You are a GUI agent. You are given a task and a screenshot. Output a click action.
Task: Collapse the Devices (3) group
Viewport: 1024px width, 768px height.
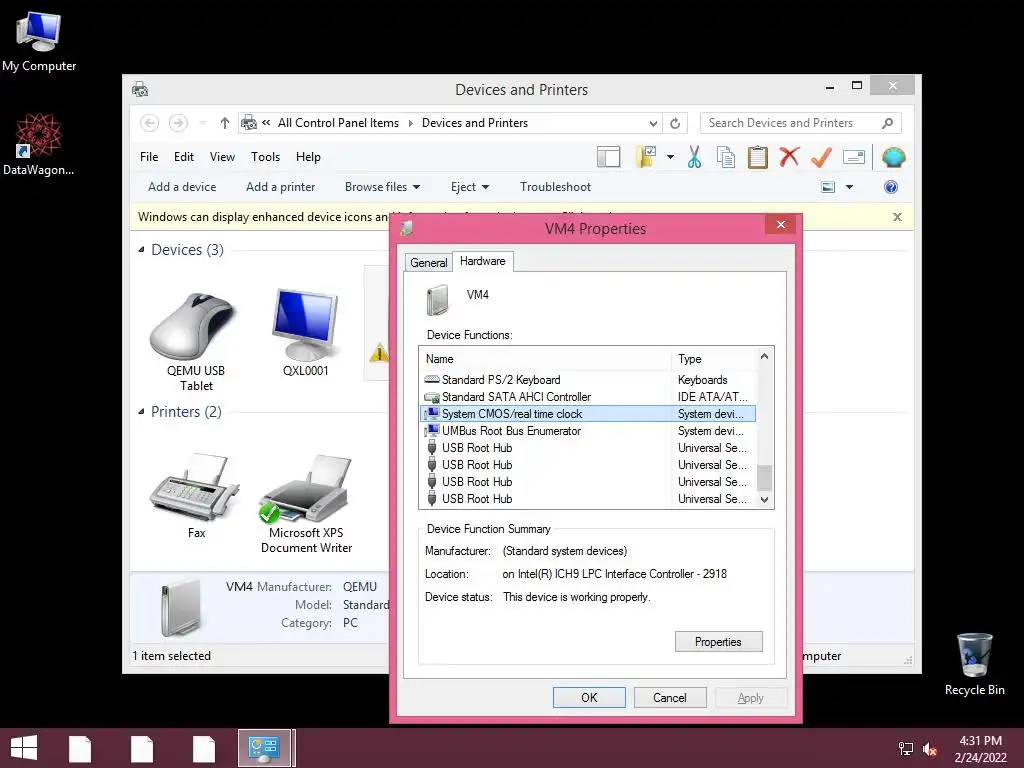(x=141, y=249)
